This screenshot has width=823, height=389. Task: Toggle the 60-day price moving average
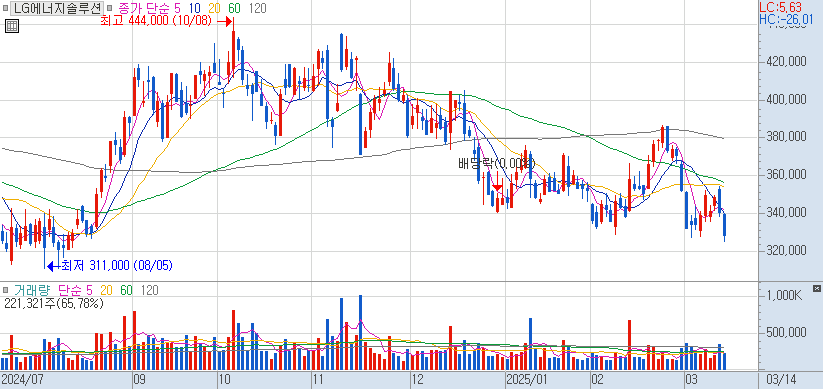tap(234, 8)
